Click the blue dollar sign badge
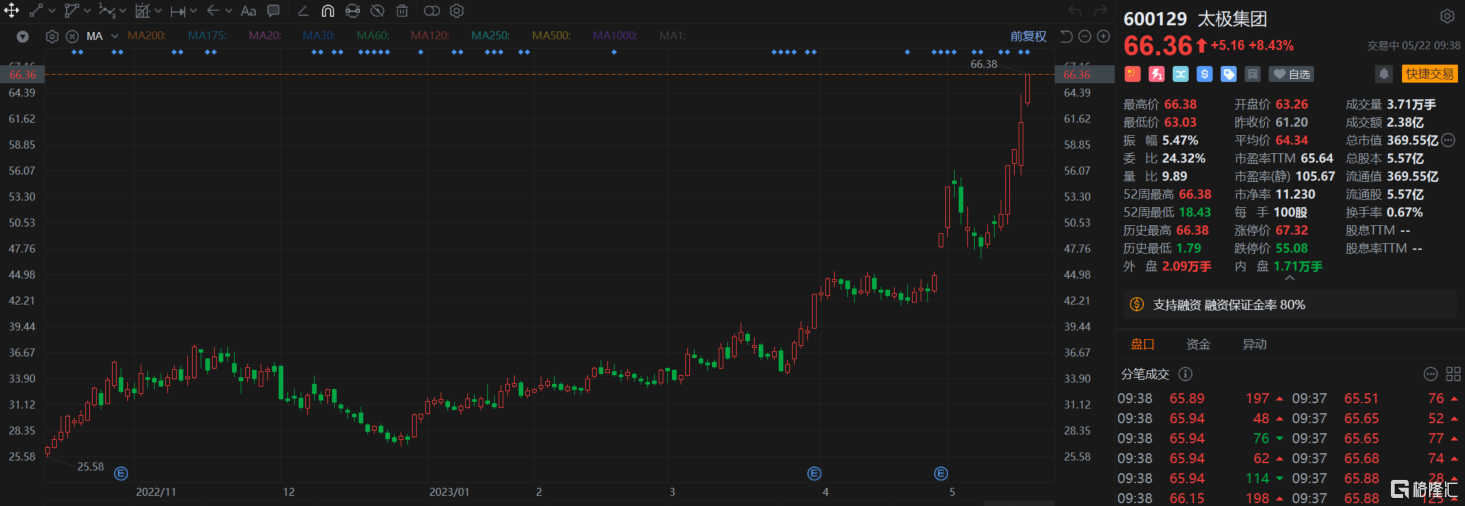This screenshot has height=506, width=1465. coord(1204,74)
